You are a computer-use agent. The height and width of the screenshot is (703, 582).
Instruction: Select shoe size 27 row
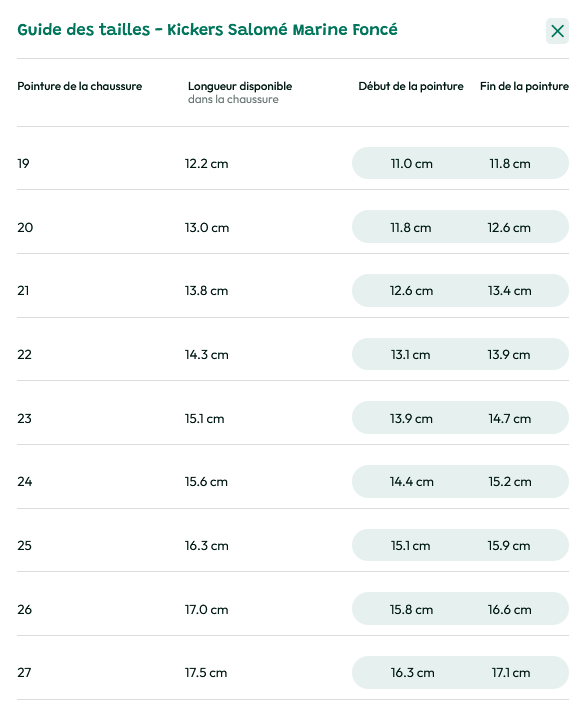tap(293, 673)
